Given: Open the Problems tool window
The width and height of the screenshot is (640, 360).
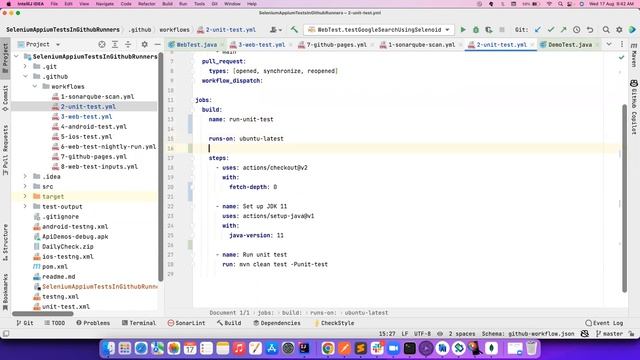Looking at the screenshot, I should tap(93, 323).
